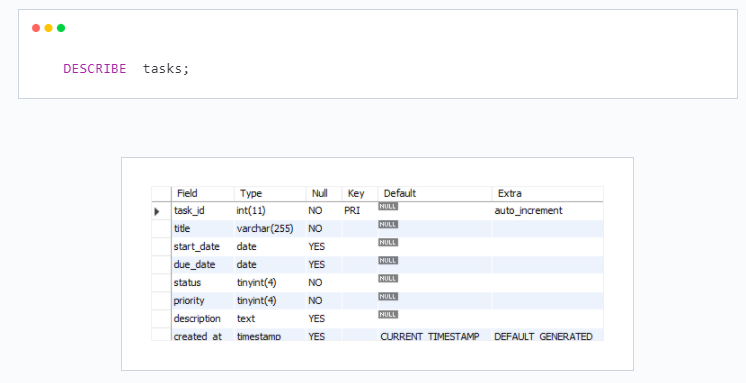Viewport: 746px width, 383px height.
Task: Click the NULL badge in status row
Action: (388, 279)
